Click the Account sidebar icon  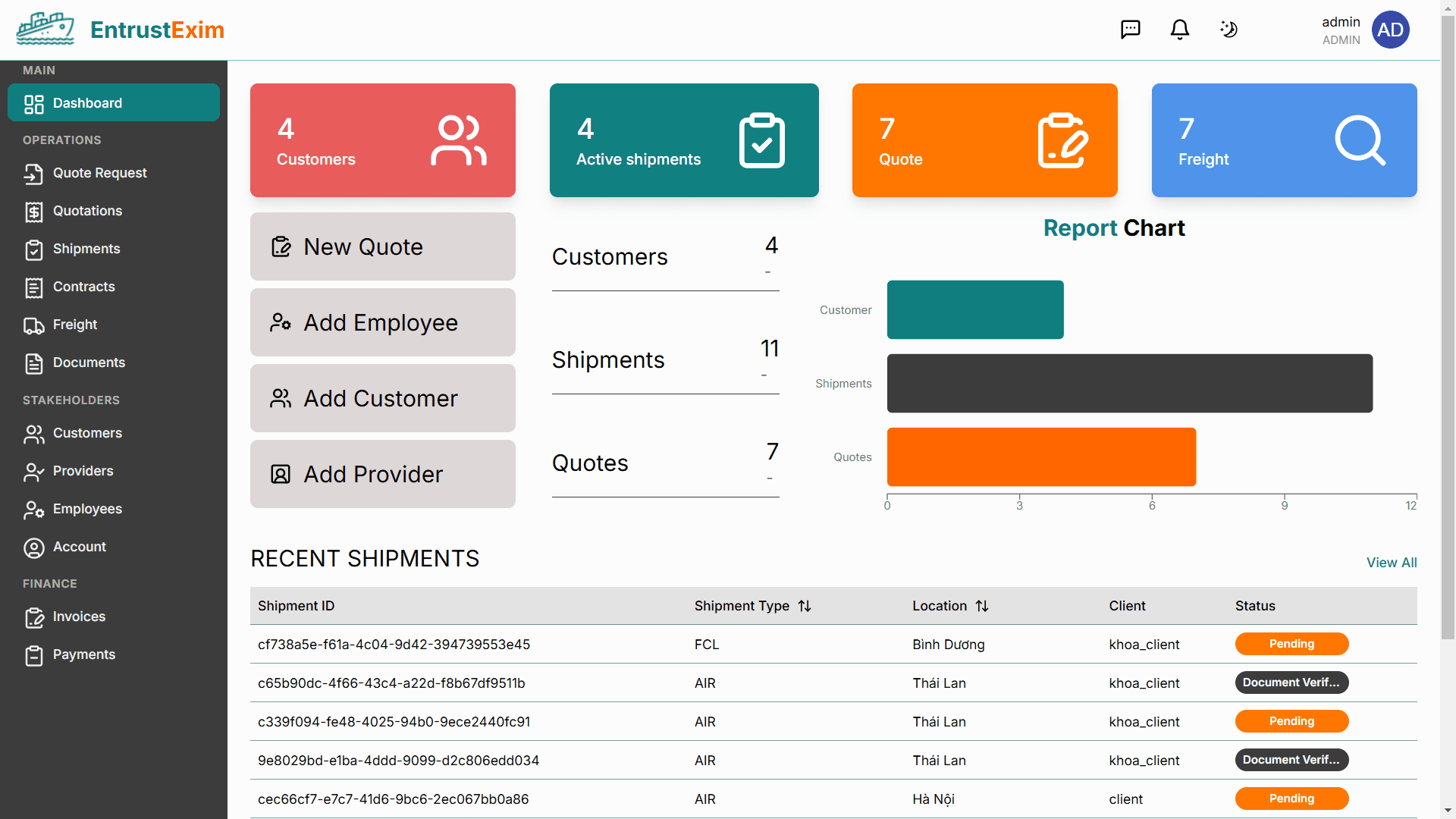pos(34,548)
